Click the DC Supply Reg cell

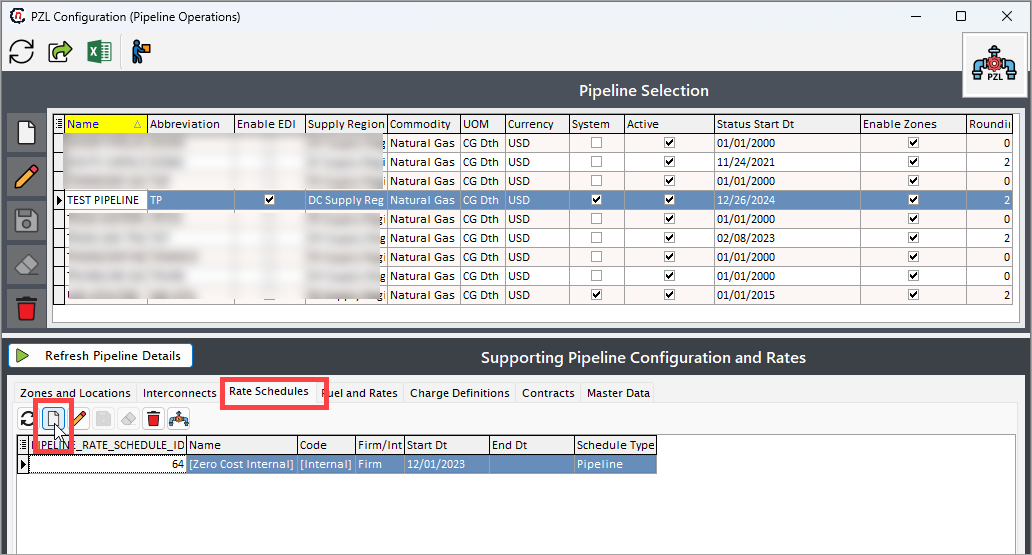click(x=346, y=199)
